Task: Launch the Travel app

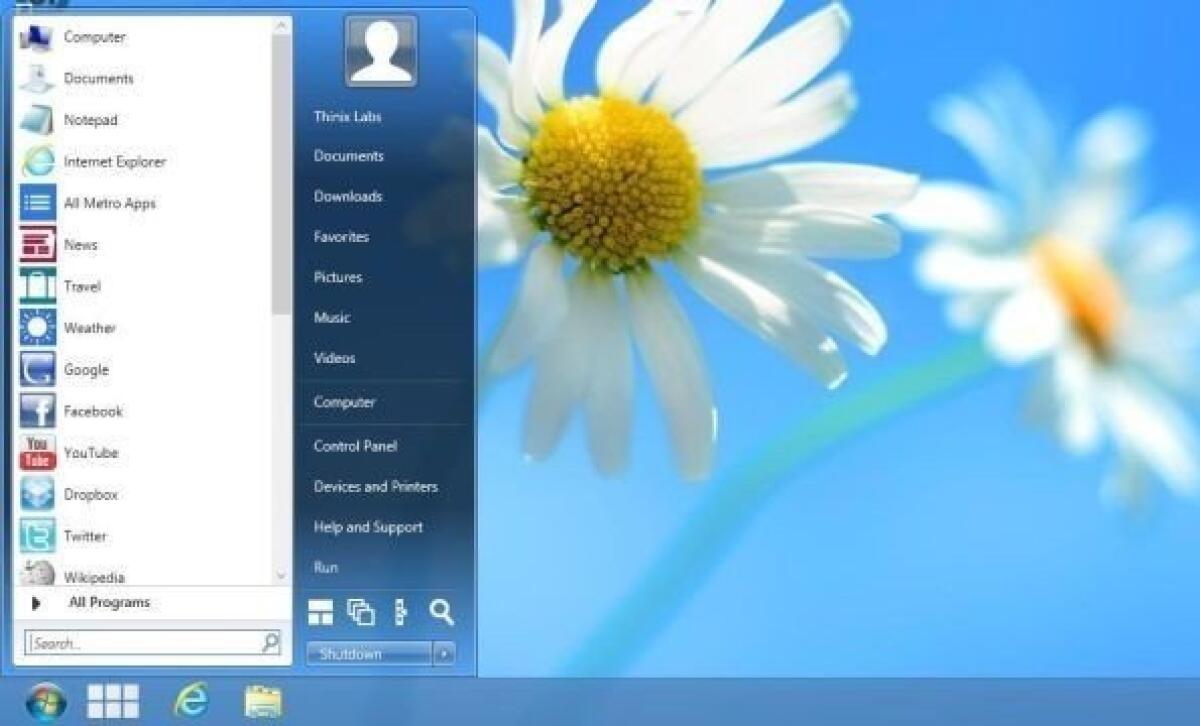Action: (83, 286)
